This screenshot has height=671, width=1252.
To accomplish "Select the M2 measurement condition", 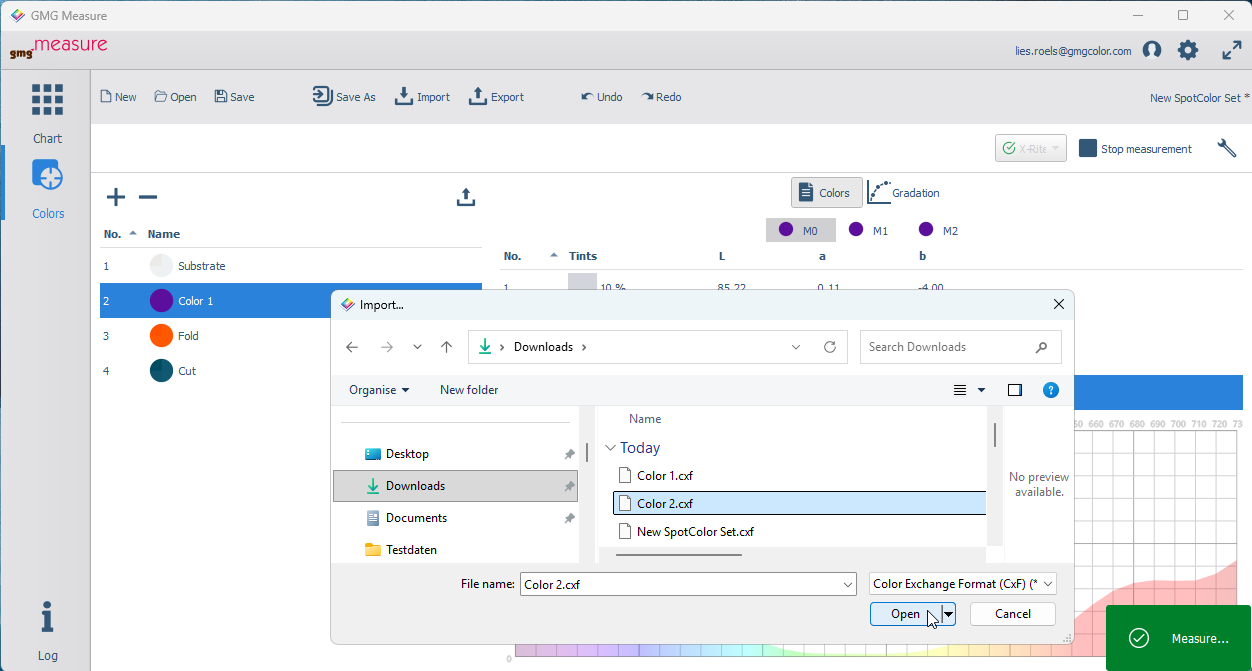I will (939, 230).
